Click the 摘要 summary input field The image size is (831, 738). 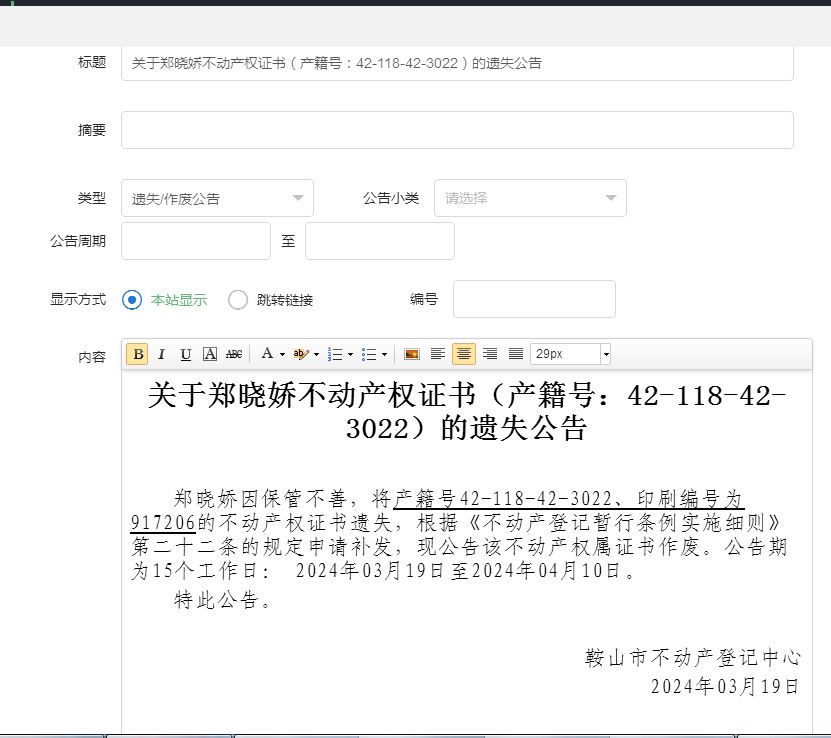tap(457, 130)
